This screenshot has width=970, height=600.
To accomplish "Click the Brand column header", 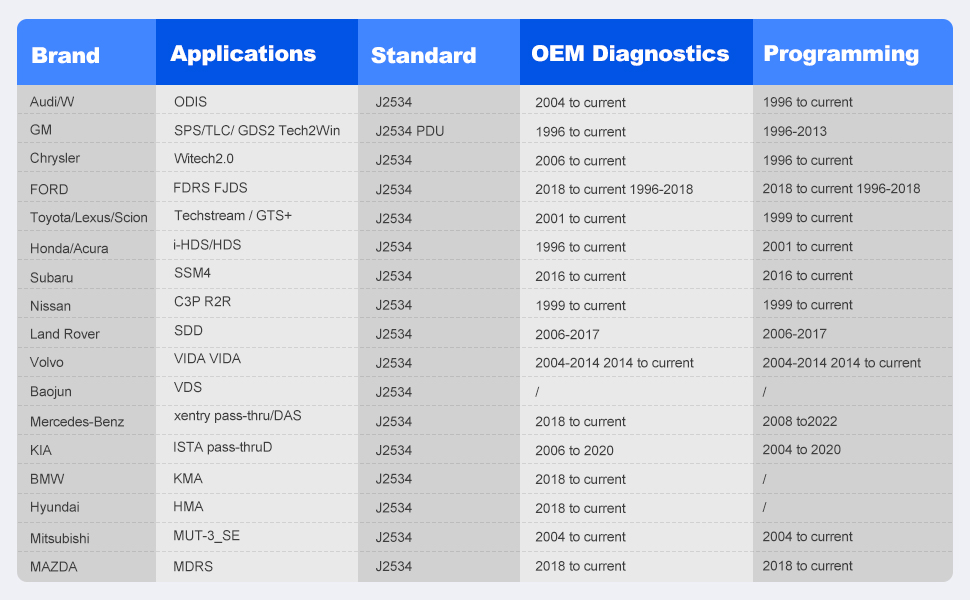I will (66, 55).
